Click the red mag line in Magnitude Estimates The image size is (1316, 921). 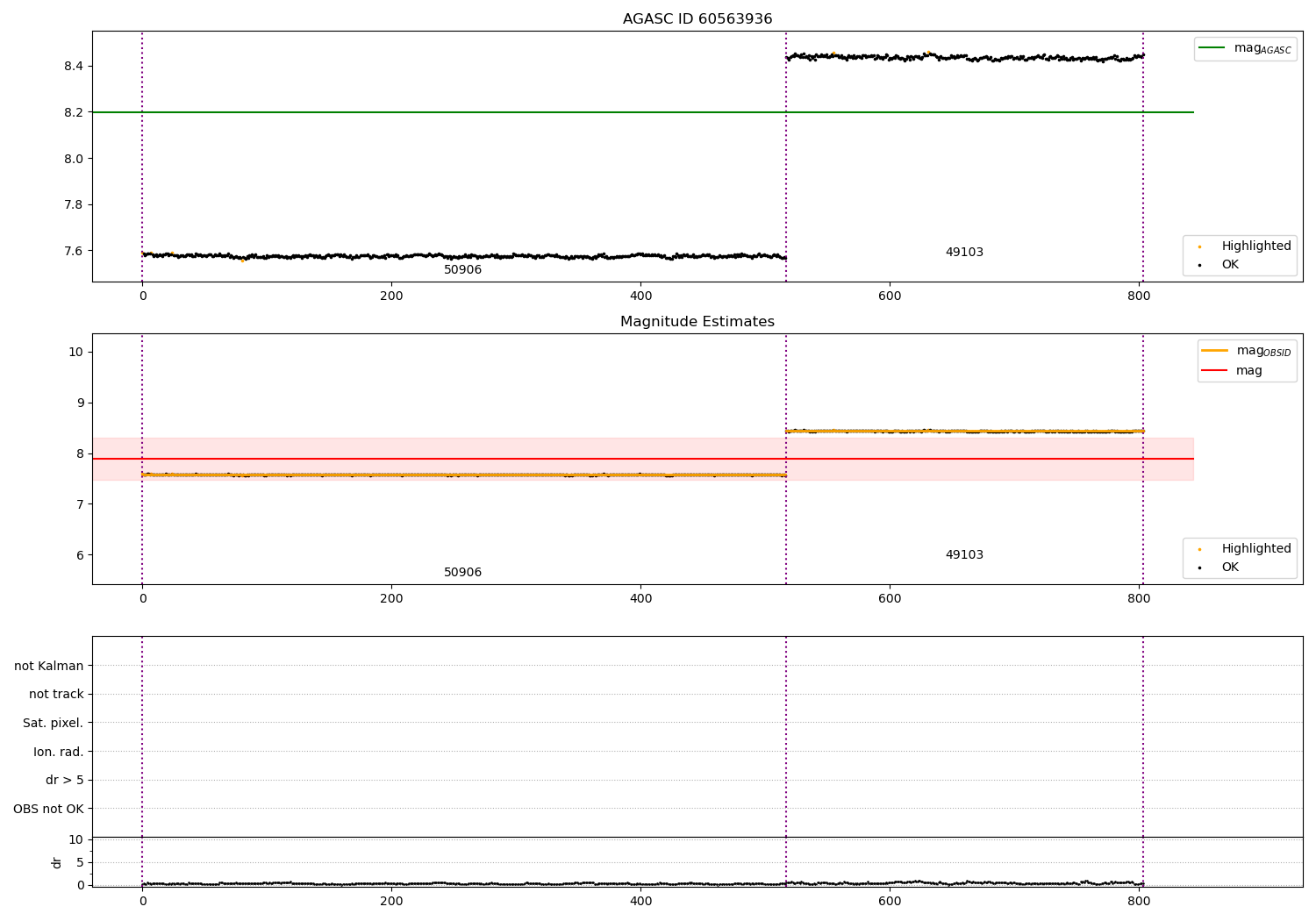642,459
